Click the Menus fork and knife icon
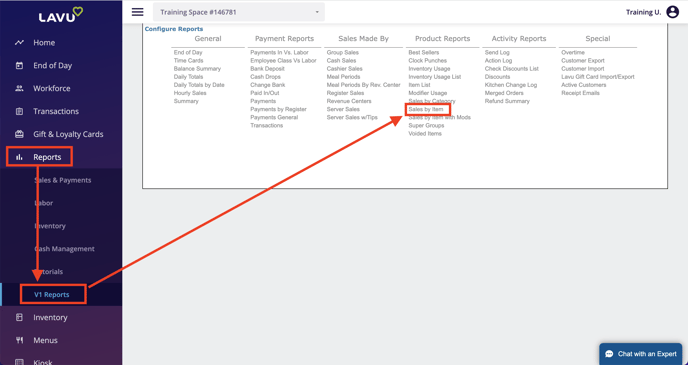 point(19,340)
